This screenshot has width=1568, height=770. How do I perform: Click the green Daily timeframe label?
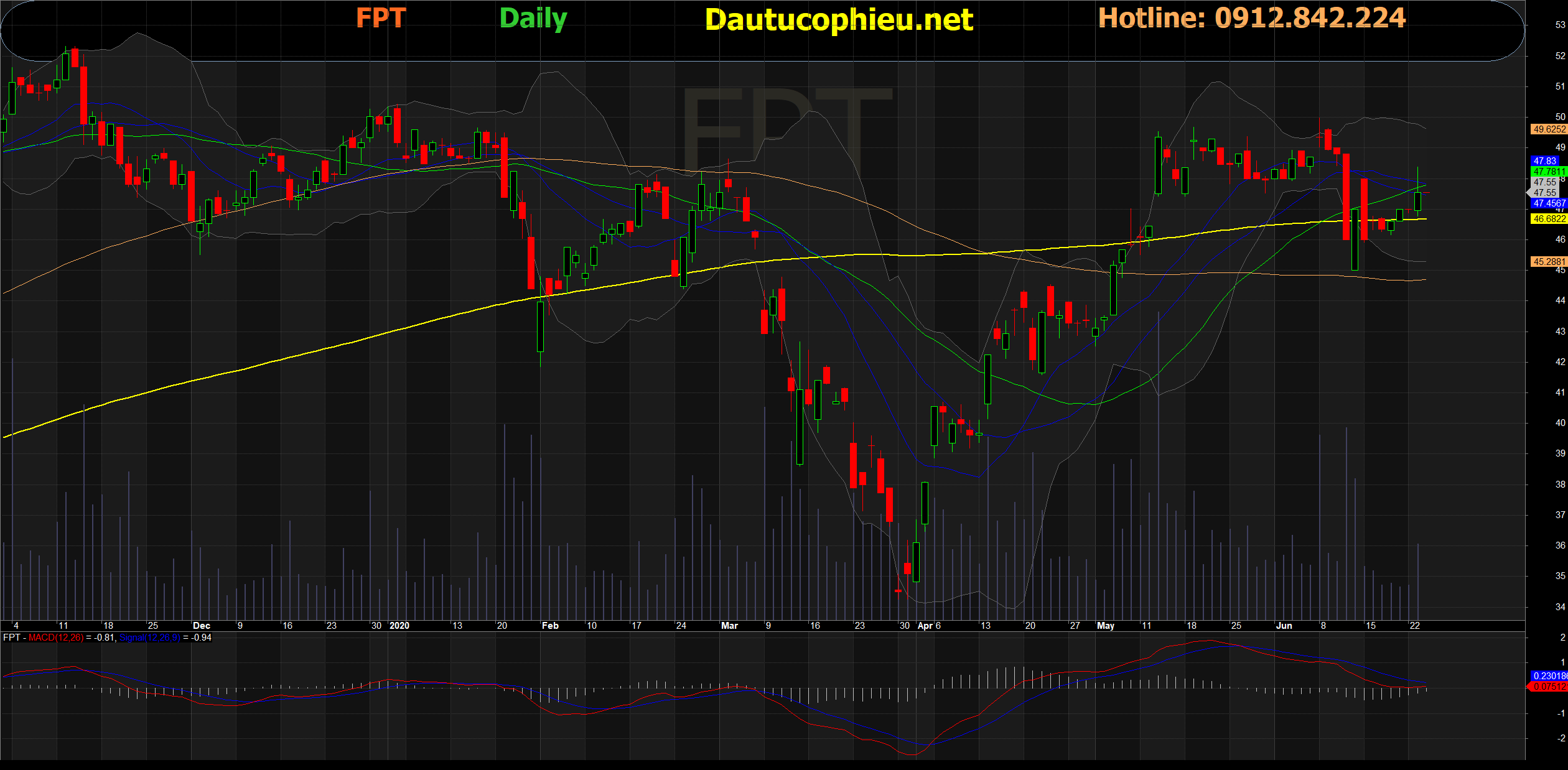(533, 19)
